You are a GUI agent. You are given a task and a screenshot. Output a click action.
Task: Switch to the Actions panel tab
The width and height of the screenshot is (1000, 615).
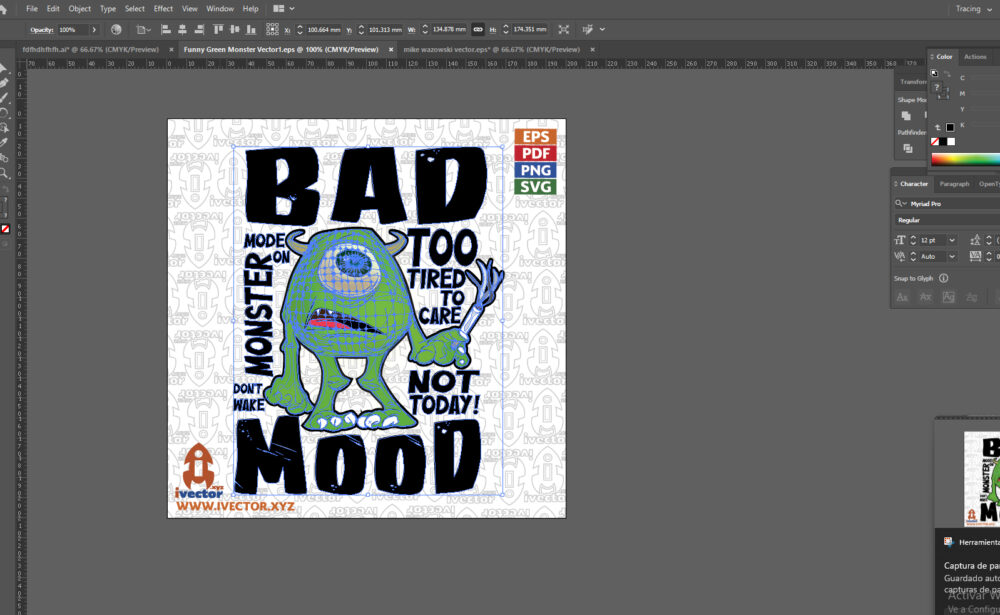(x=974, y=57)
